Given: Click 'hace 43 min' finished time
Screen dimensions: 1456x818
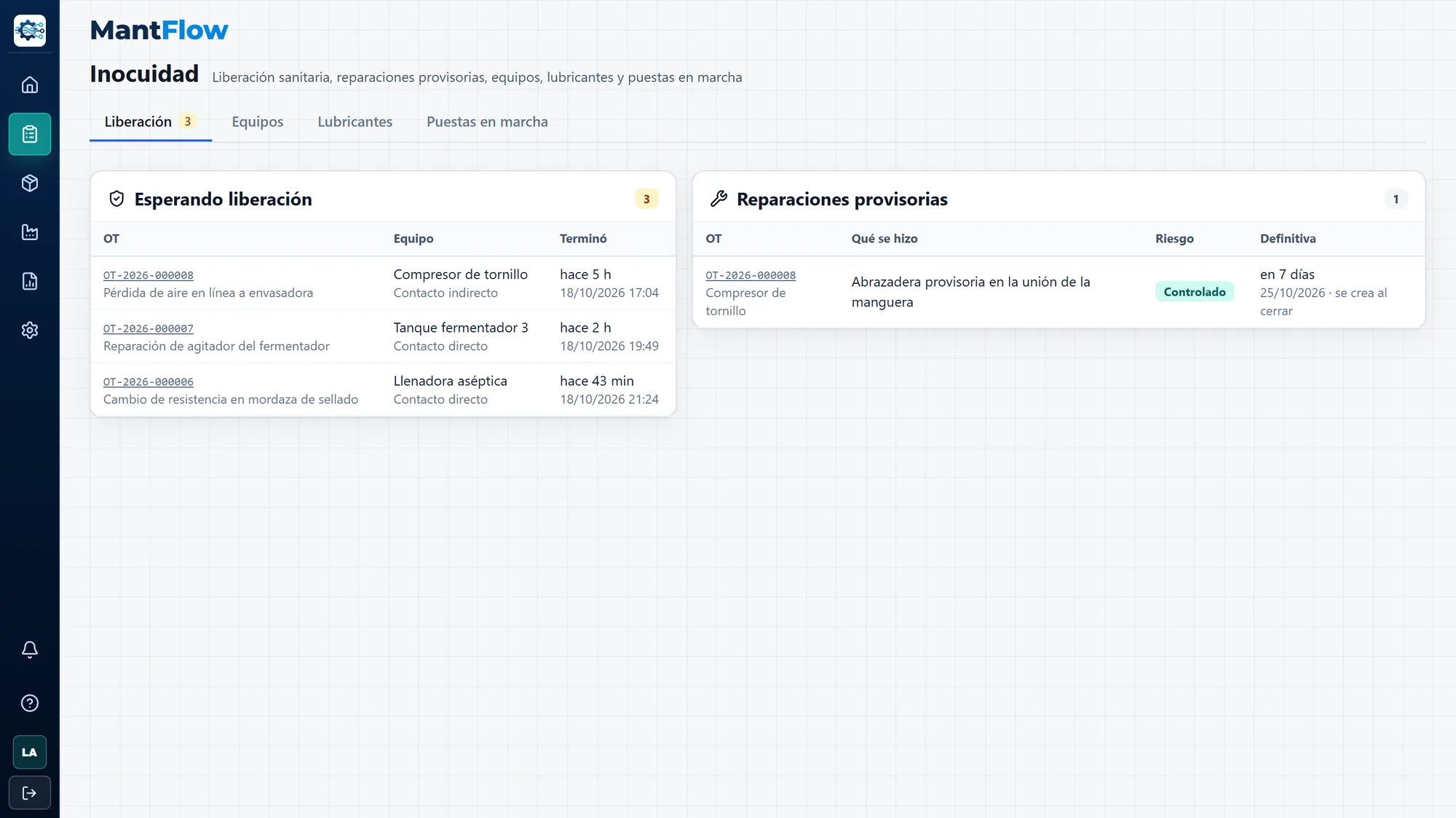Looking at the screenshot, I should [x=597, y=381].
